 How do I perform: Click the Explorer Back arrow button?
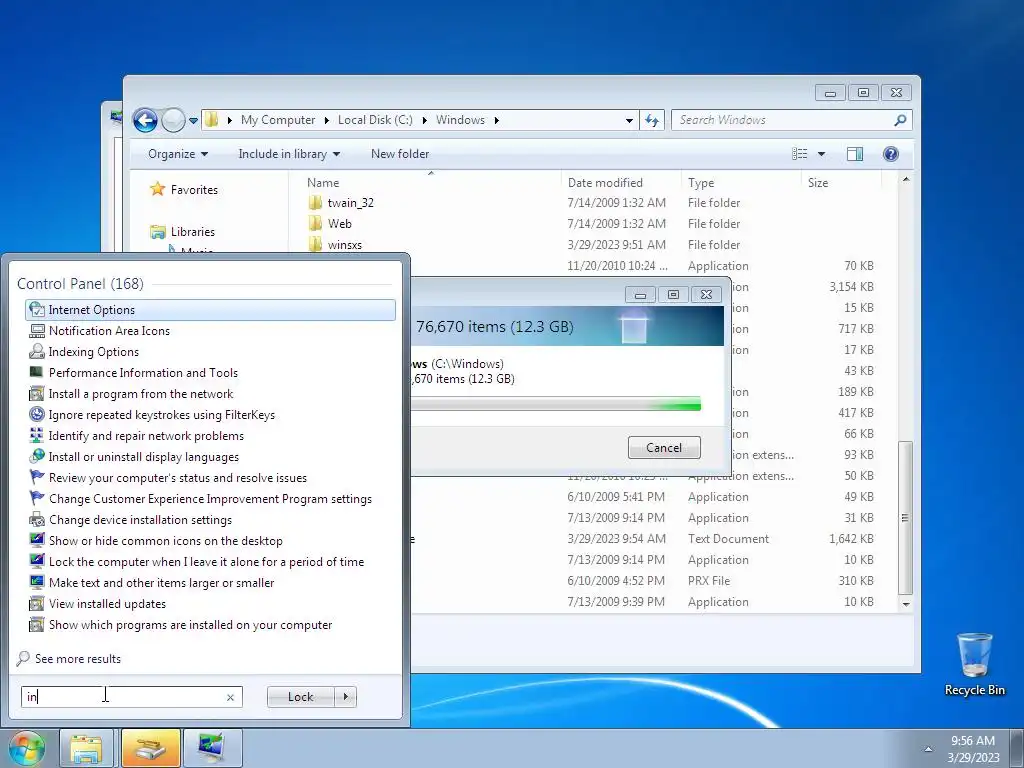(x=145, y=120)
